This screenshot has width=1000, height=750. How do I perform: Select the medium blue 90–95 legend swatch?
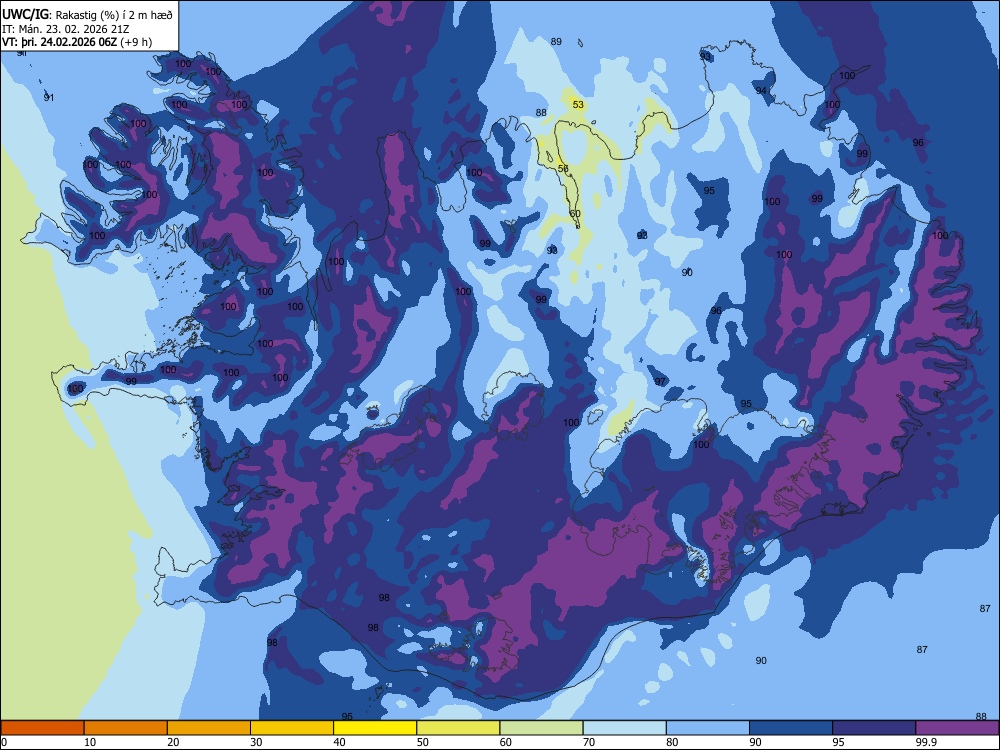791,728
